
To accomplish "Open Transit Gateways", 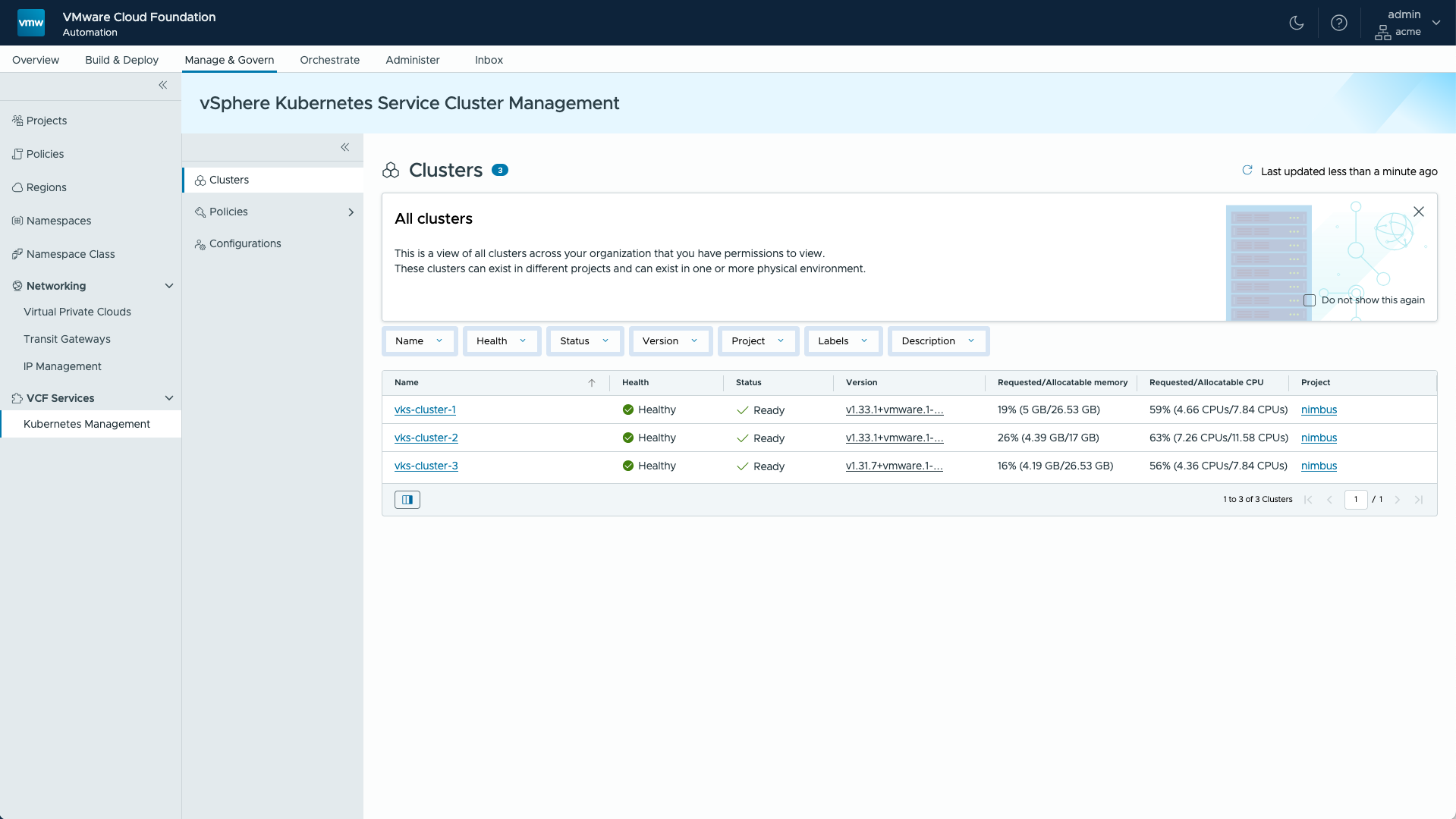I will pyautogui.click(x=67, y=339).
